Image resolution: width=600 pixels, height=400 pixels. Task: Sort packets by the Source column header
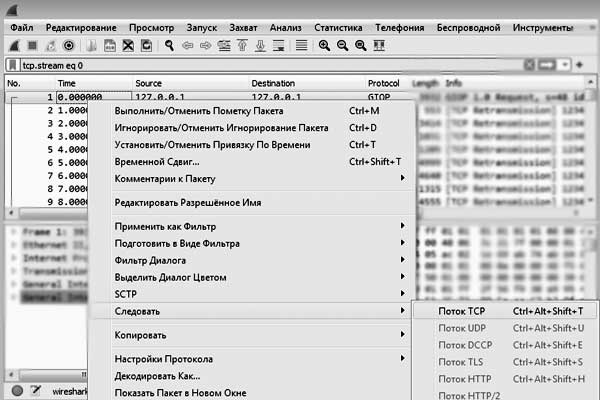pyautogui.click(x=191, y=83)
